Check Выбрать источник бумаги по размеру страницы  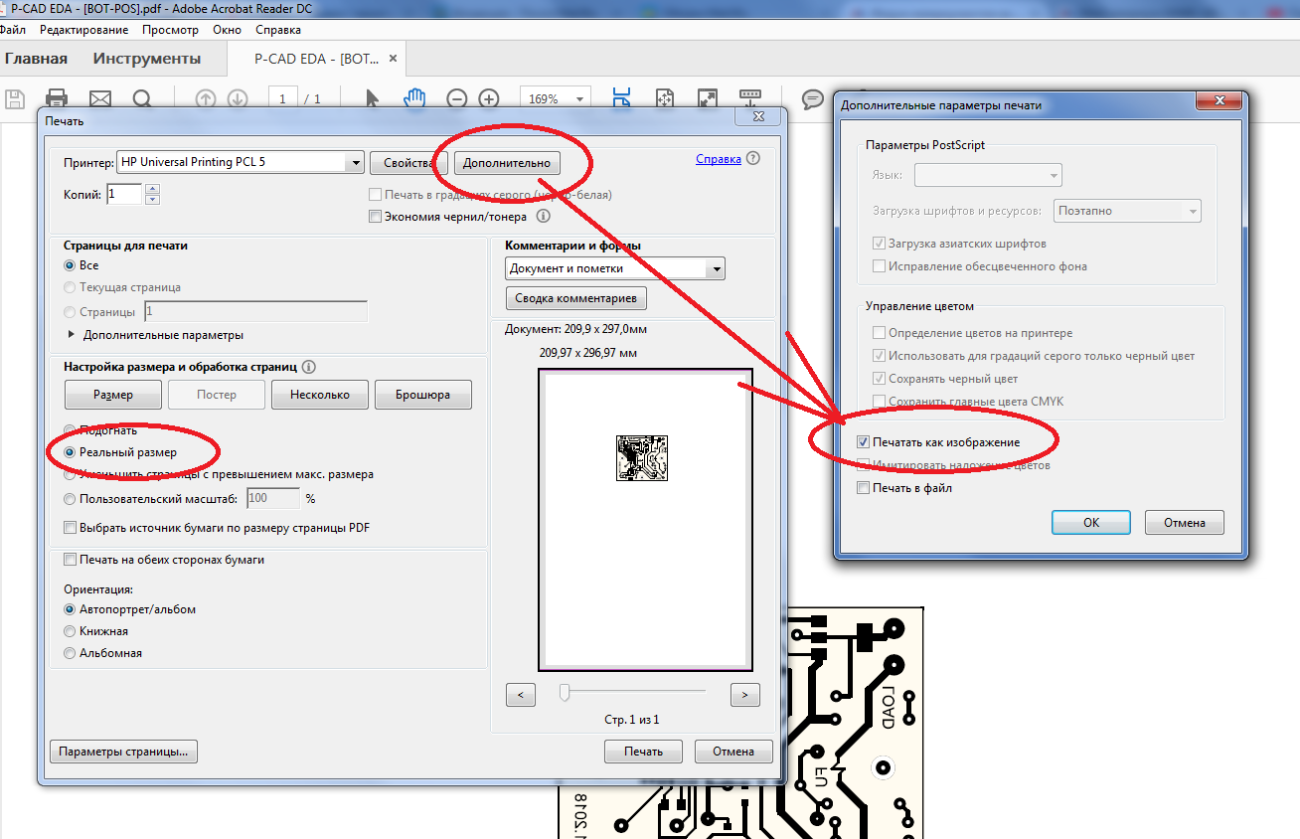pos(70,527)
